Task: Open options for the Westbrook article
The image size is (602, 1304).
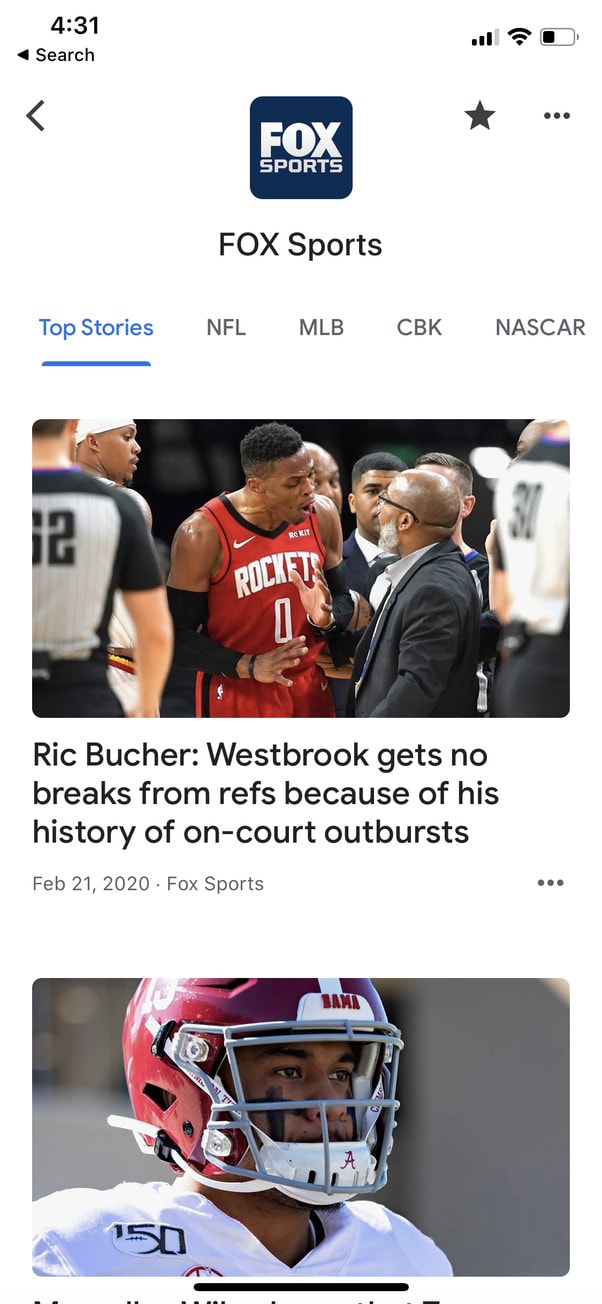Action: (551, 883)
